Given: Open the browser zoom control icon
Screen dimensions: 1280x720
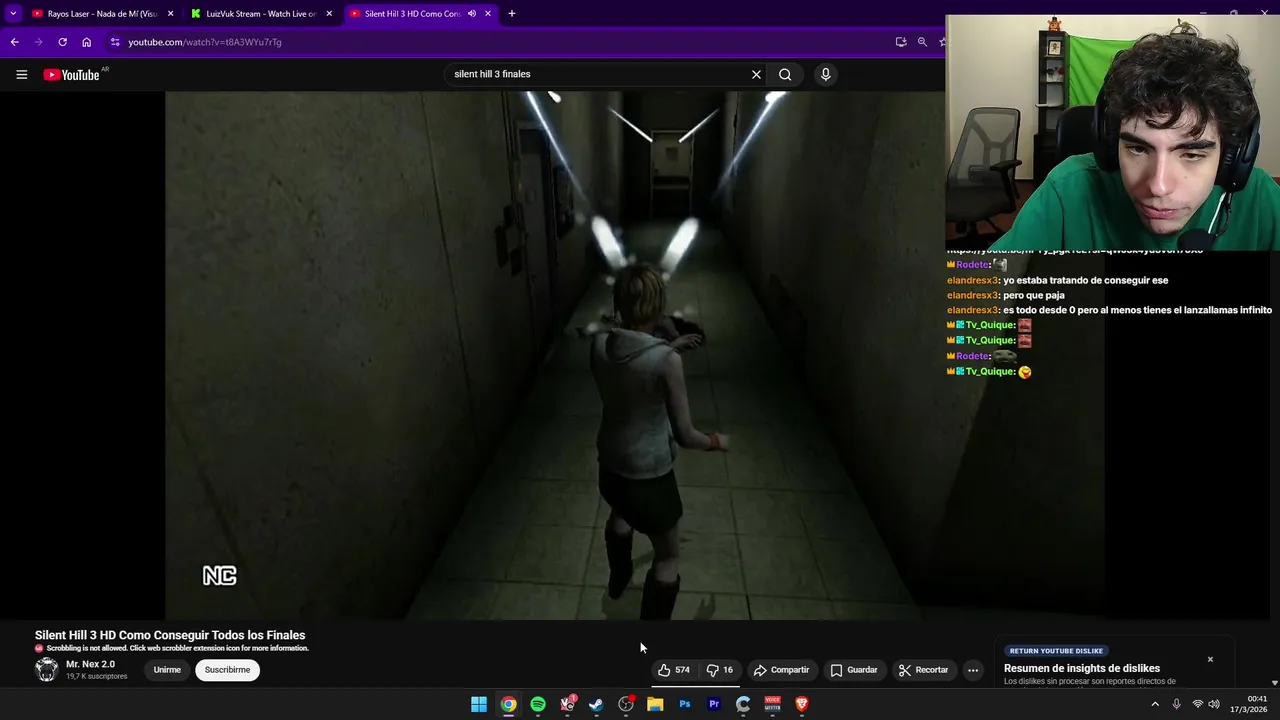Looking at the screenshot, I should click(x=922, y=42).
